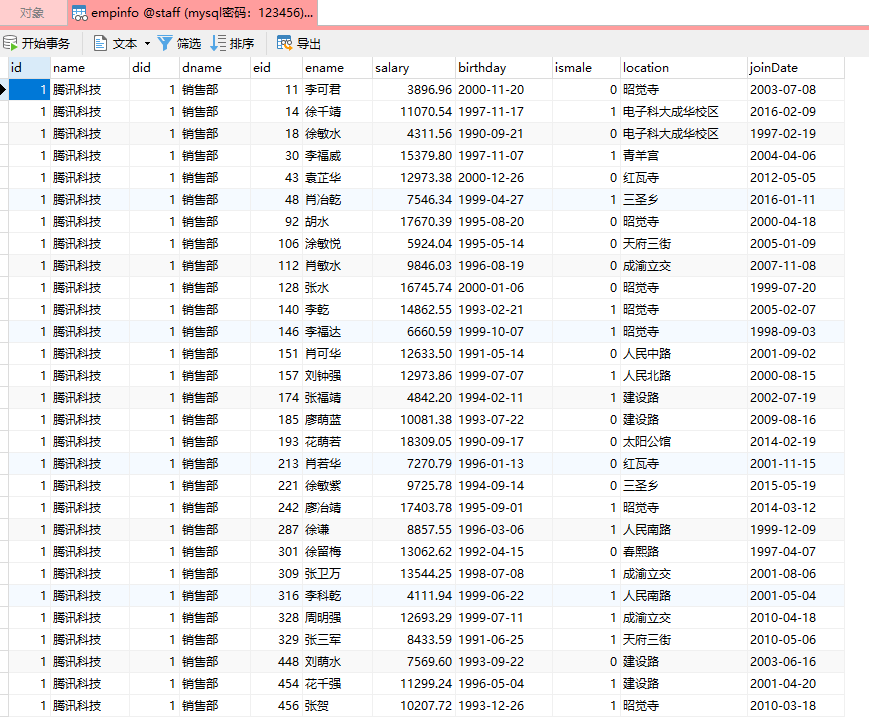
Task: Click the Export (导出) icon
Action: 284,43
